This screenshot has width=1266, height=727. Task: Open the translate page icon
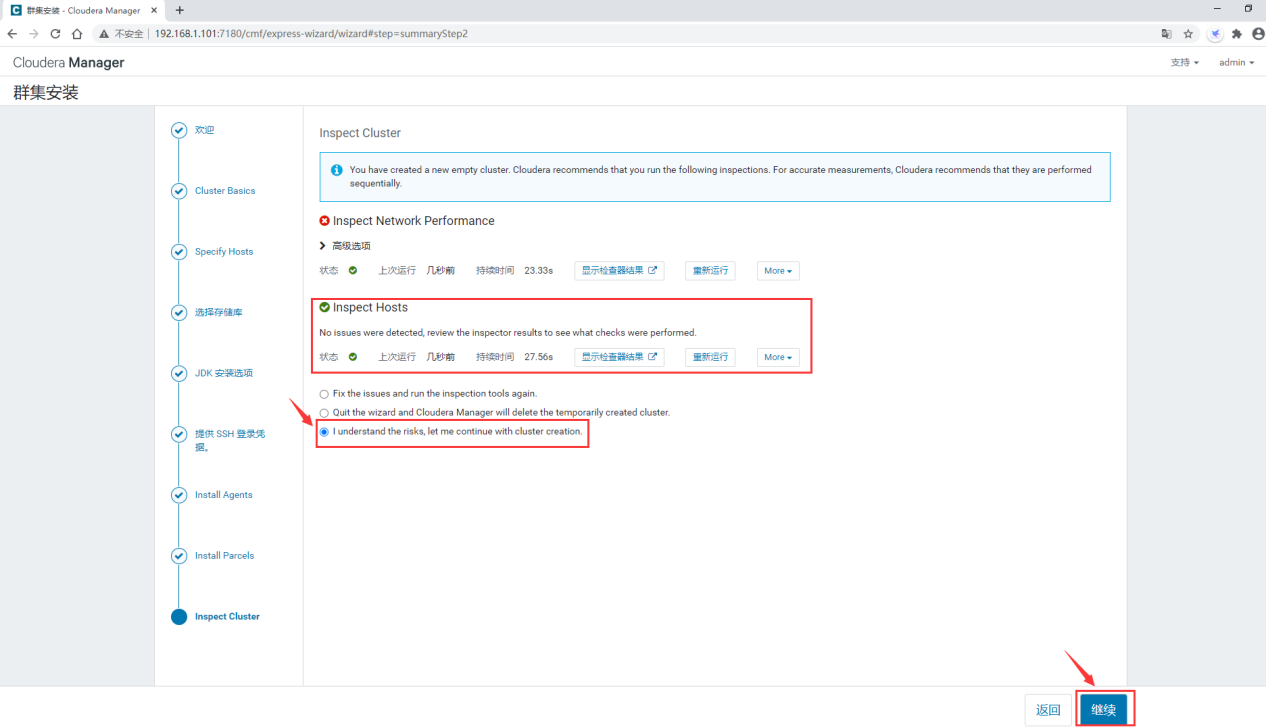coord(1166,33)
